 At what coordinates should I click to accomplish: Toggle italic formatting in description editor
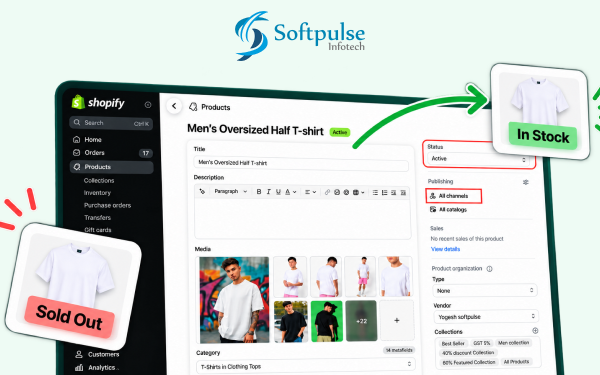click(269, 192)
